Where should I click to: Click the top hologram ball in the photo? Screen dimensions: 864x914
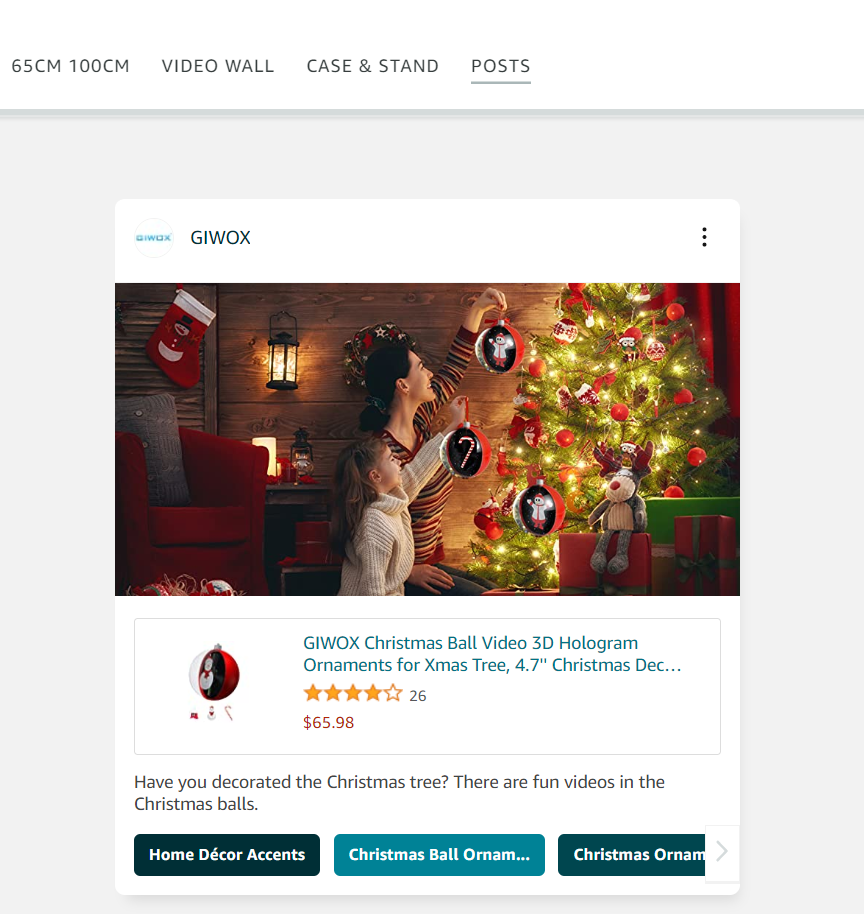click(499, 347)
